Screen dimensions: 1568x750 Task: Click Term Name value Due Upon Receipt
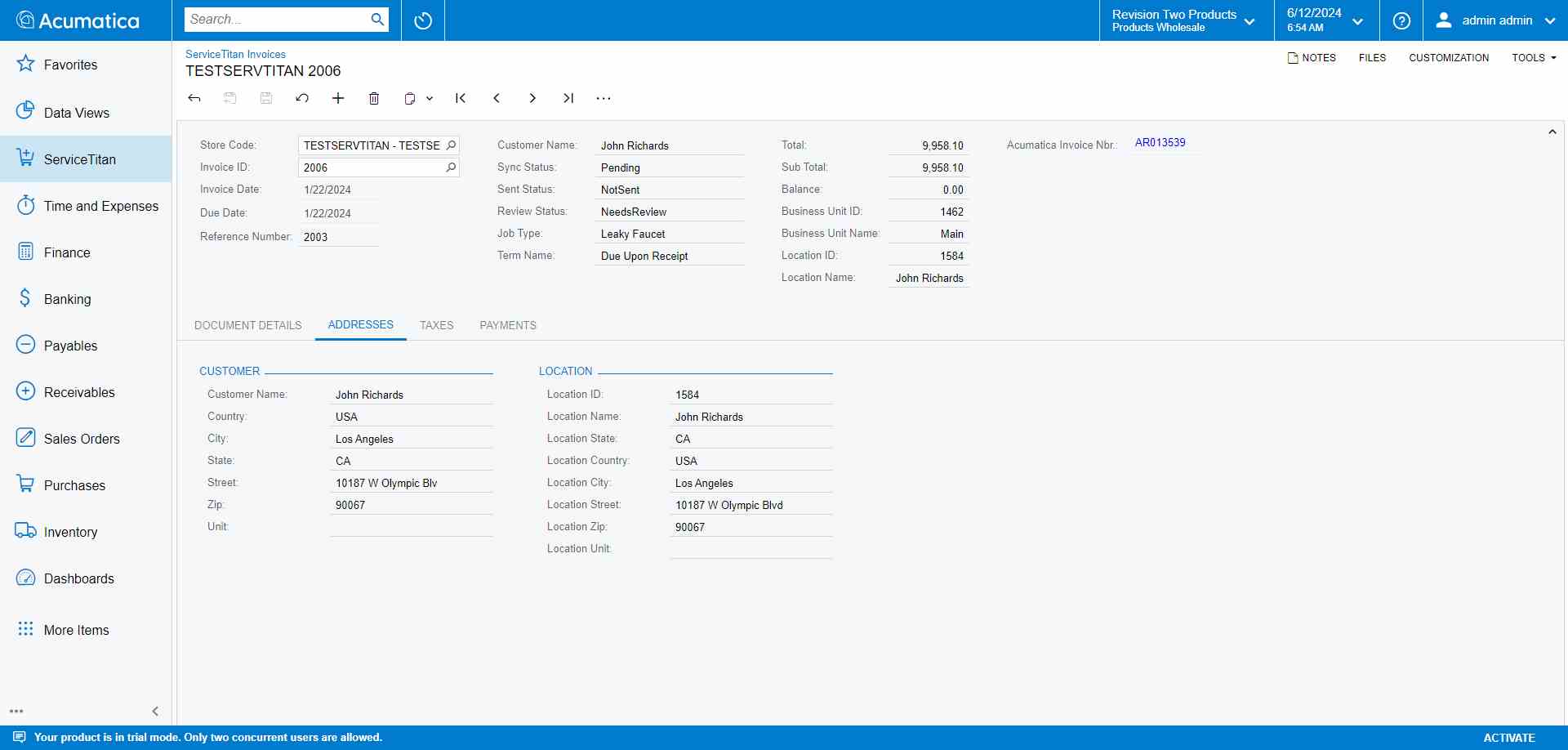pos(670,256)
